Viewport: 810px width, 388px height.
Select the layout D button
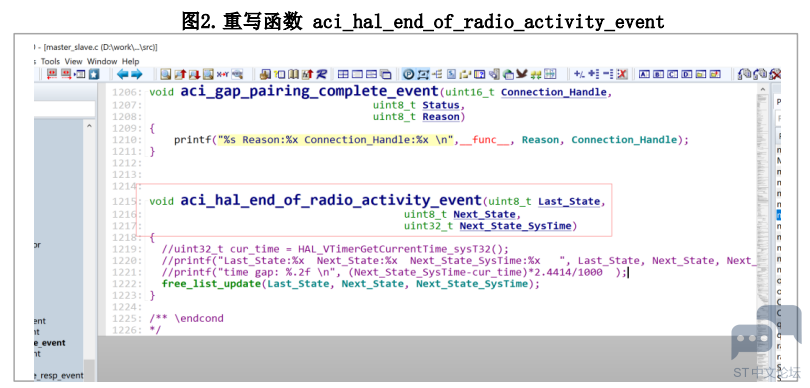click(687, 74)
